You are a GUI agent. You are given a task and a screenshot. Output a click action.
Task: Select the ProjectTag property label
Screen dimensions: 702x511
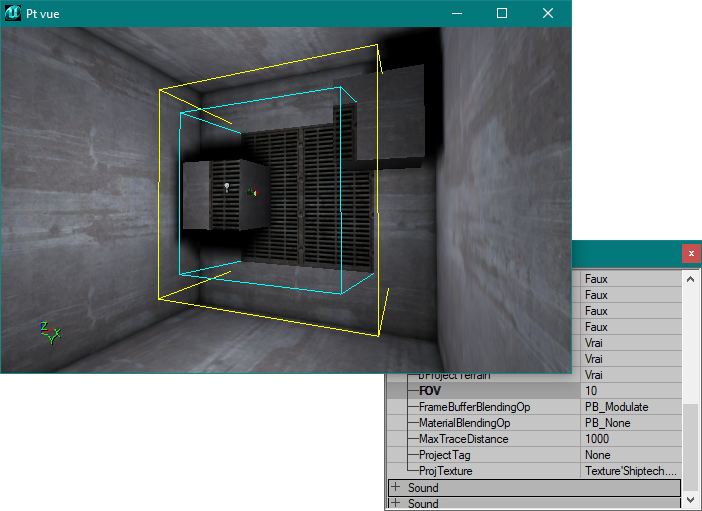[444, 455]
